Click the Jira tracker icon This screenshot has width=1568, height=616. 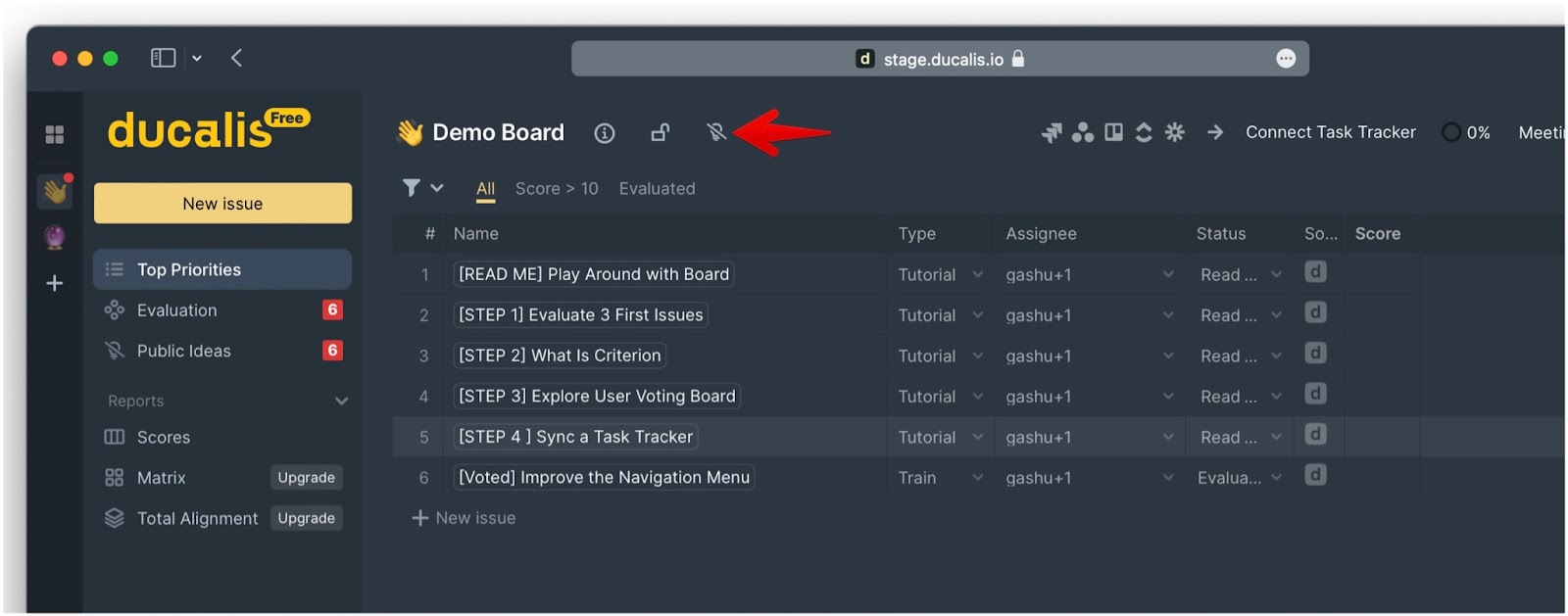pos(1052,132)
